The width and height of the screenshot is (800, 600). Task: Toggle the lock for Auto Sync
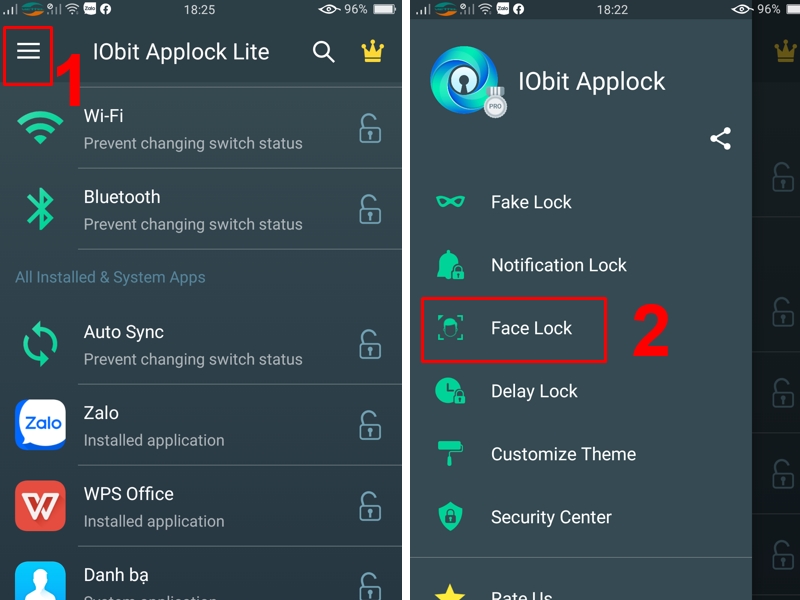pyautogui.click(x=370, y=344)
